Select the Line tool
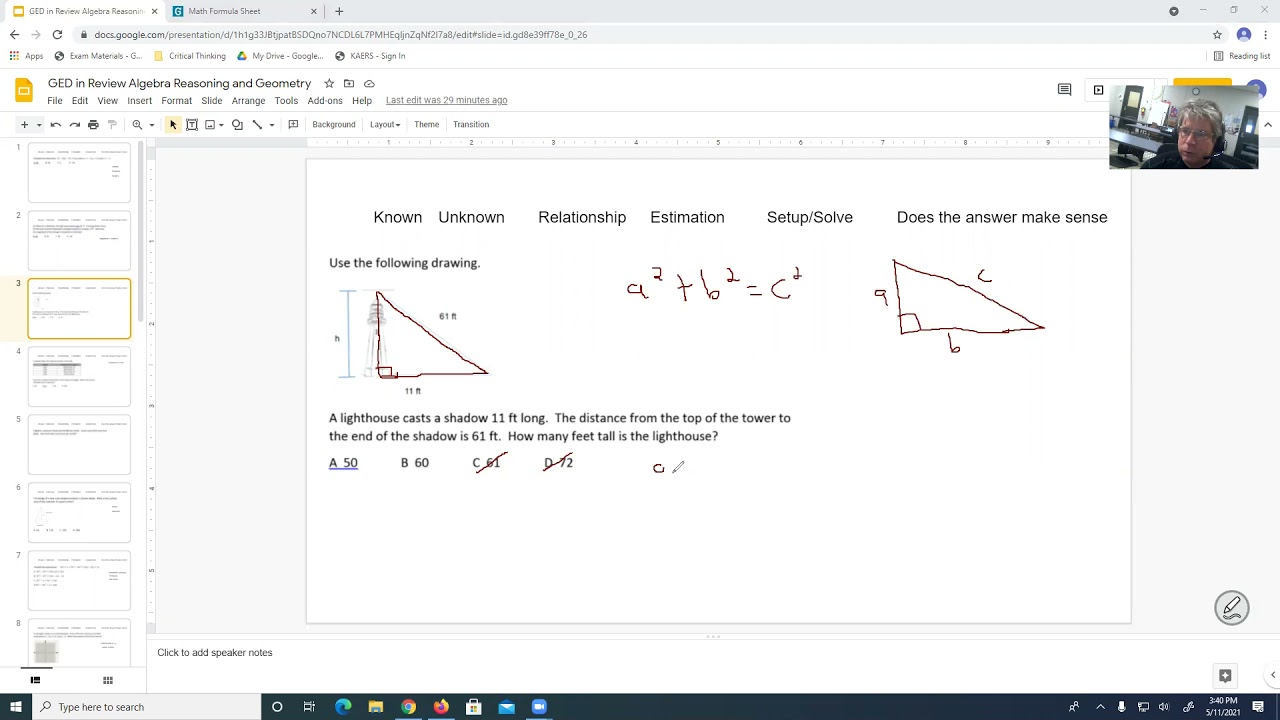Viewport: 1280px width, 720px height. point(257,125)
